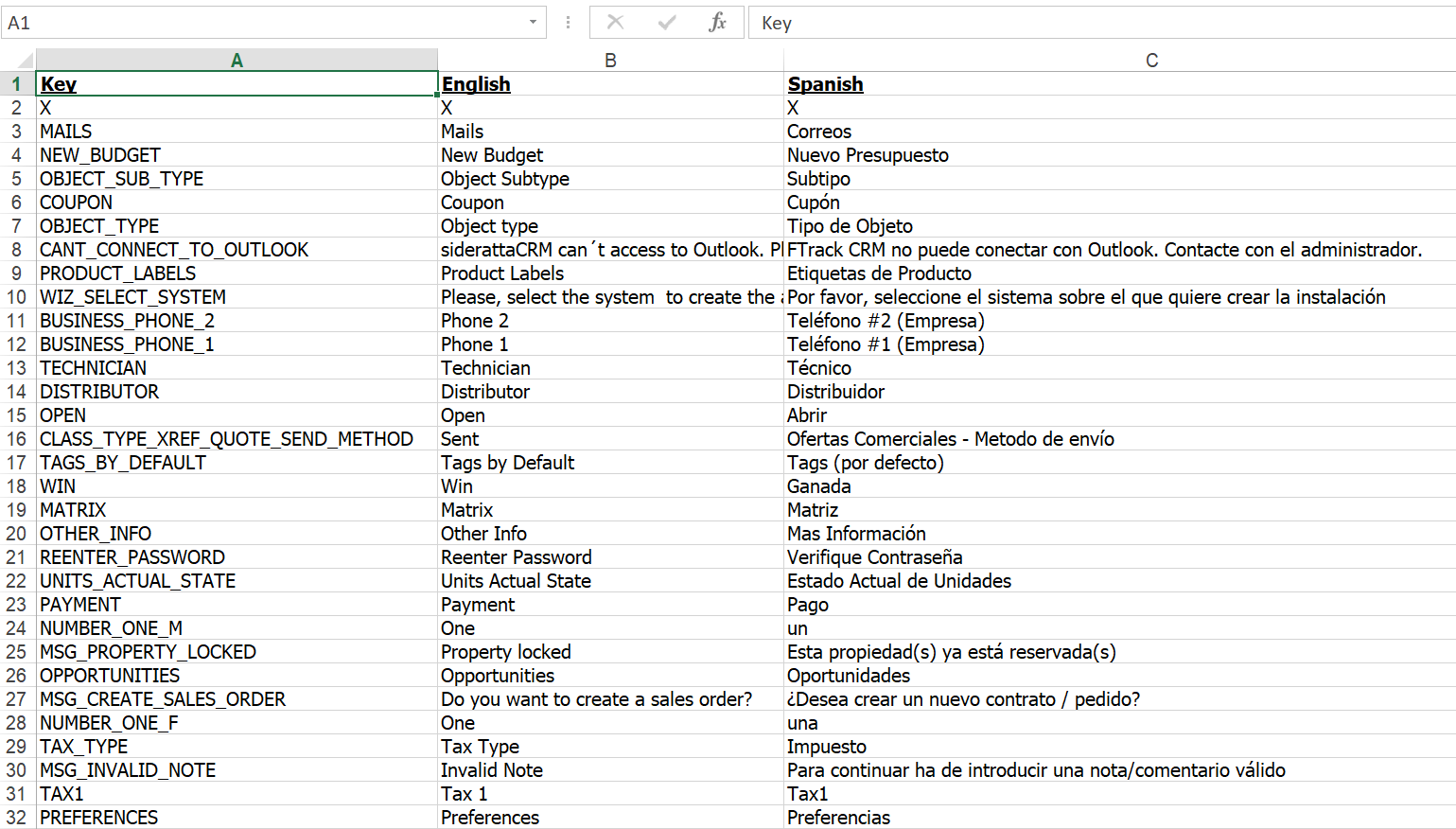Click the Cancel entry X icon
The image size is (1456, 829).
[615, 22]
